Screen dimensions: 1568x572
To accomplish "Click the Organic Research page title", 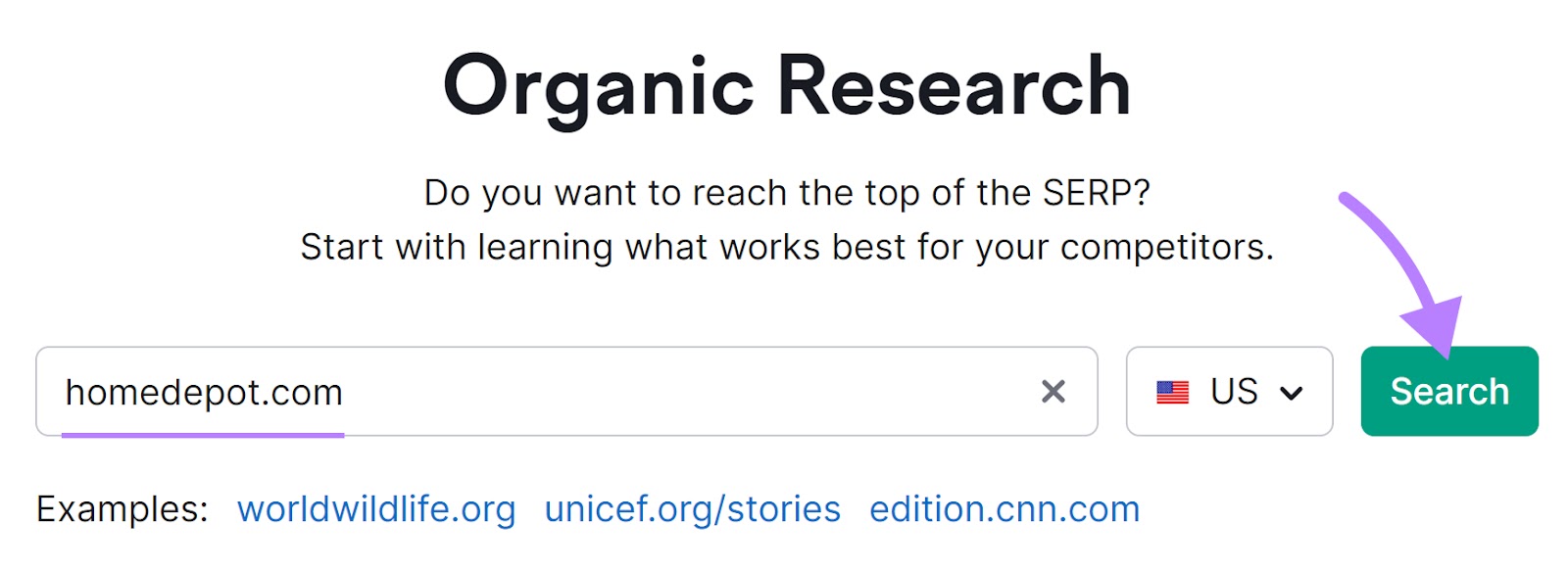I will [x=786, y=86].
